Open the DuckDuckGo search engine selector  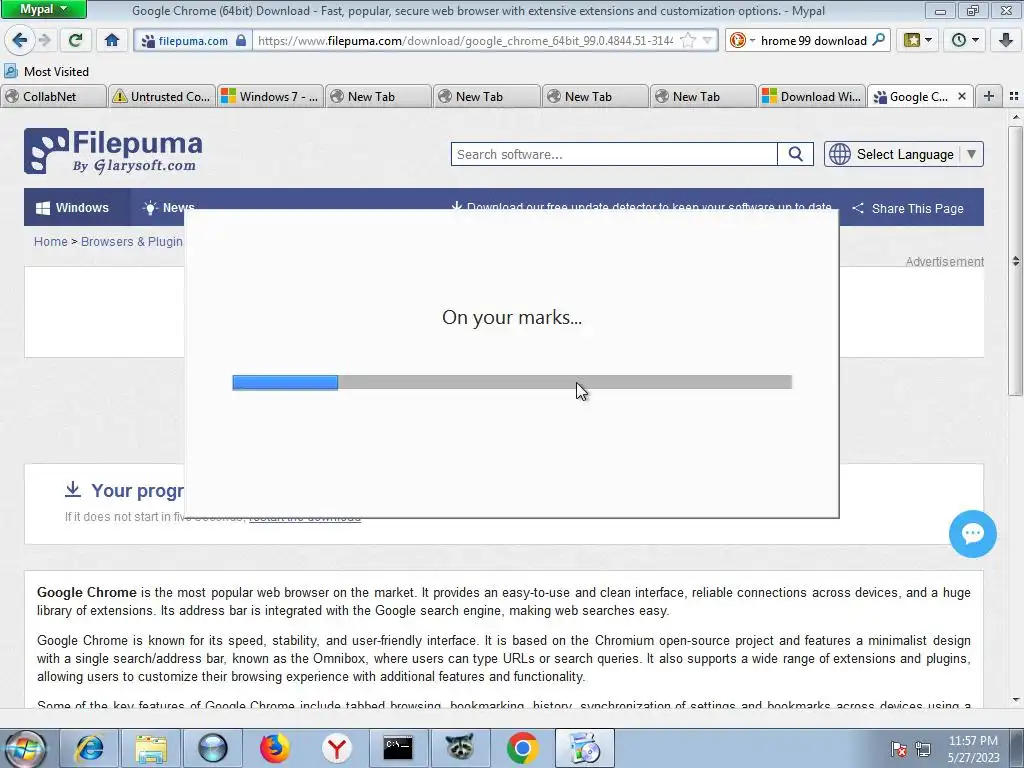(742, 40)
